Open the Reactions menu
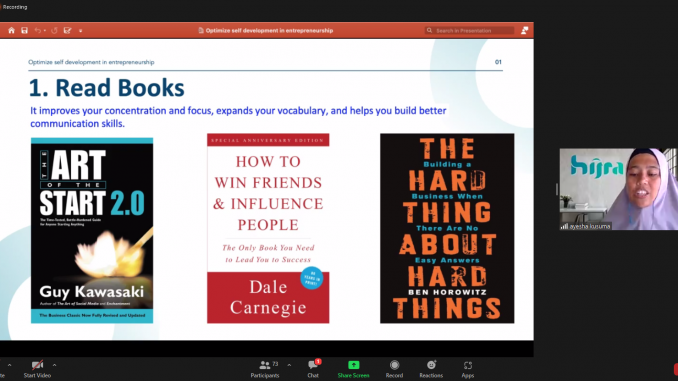This screenshot has height=381, width=678. click(431, 369)
